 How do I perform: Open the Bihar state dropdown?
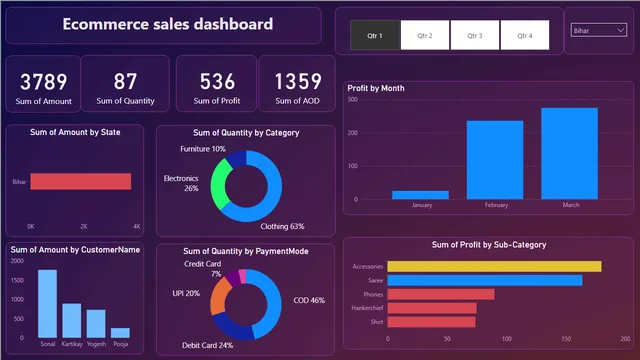598,30
